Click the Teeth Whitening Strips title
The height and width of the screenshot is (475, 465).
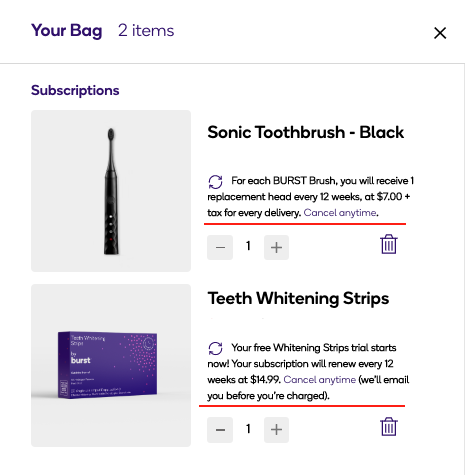point(298,298)
